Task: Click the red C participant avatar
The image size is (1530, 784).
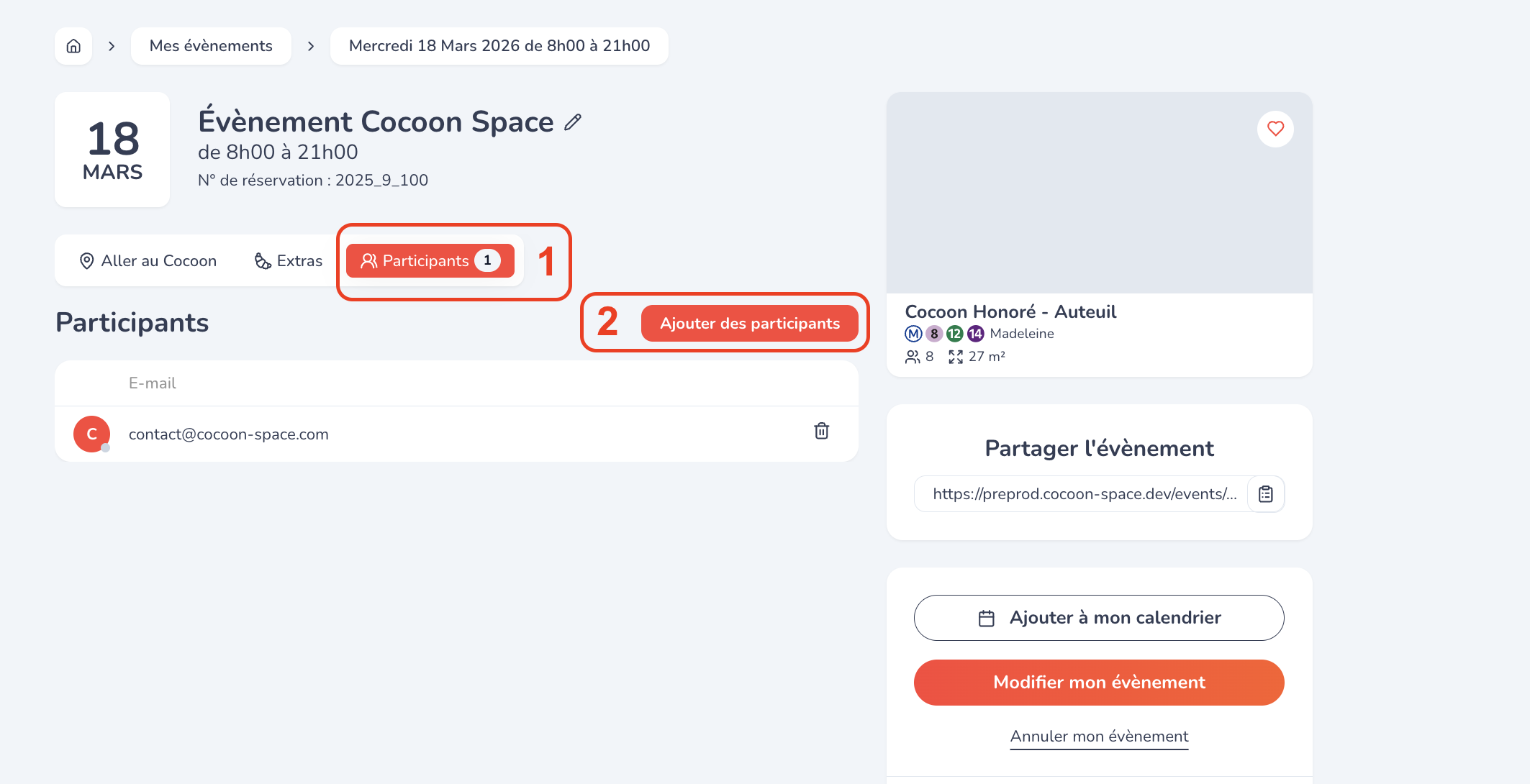Action: point(91,434)
